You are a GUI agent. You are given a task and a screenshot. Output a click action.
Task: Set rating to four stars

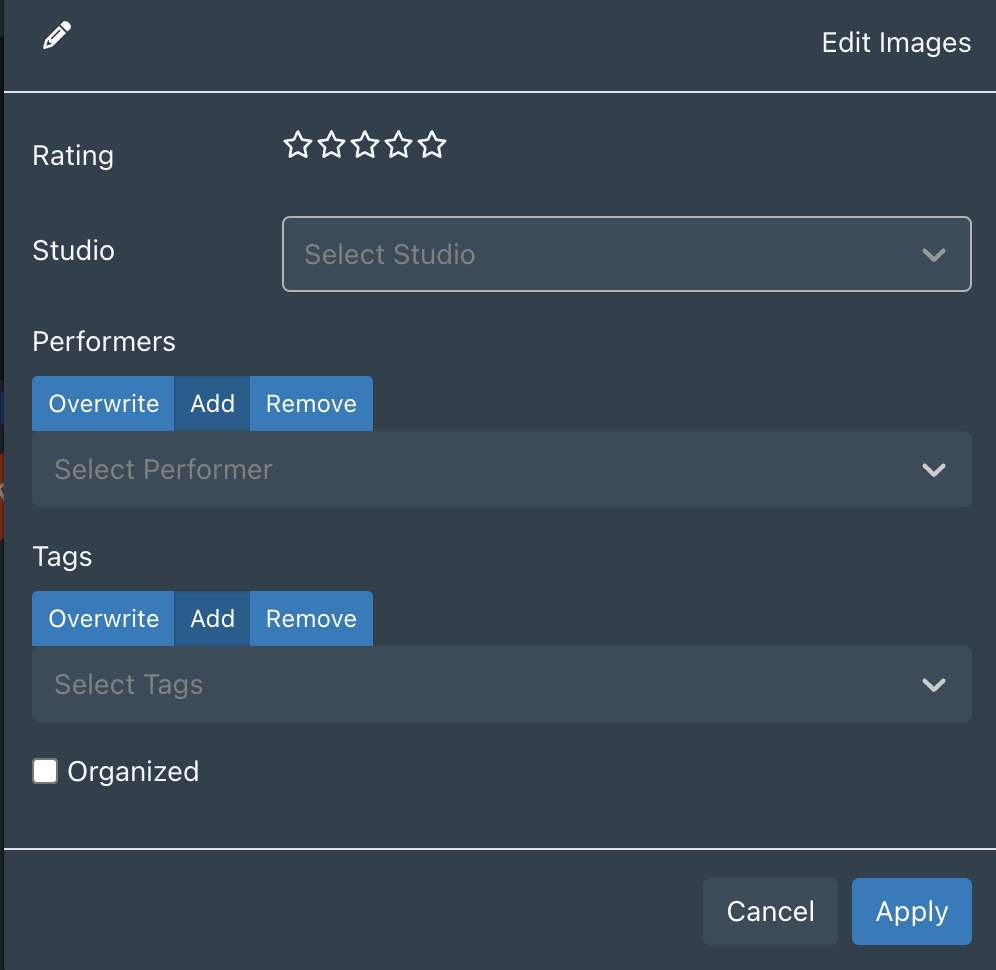point(398,145)
